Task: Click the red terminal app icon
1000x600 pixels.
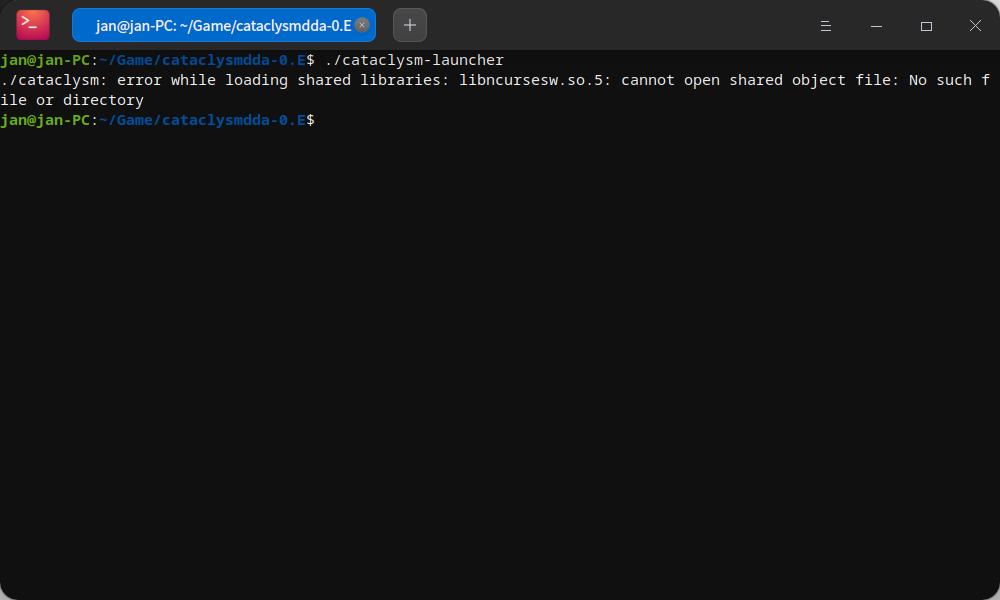Action: [32, 25]
